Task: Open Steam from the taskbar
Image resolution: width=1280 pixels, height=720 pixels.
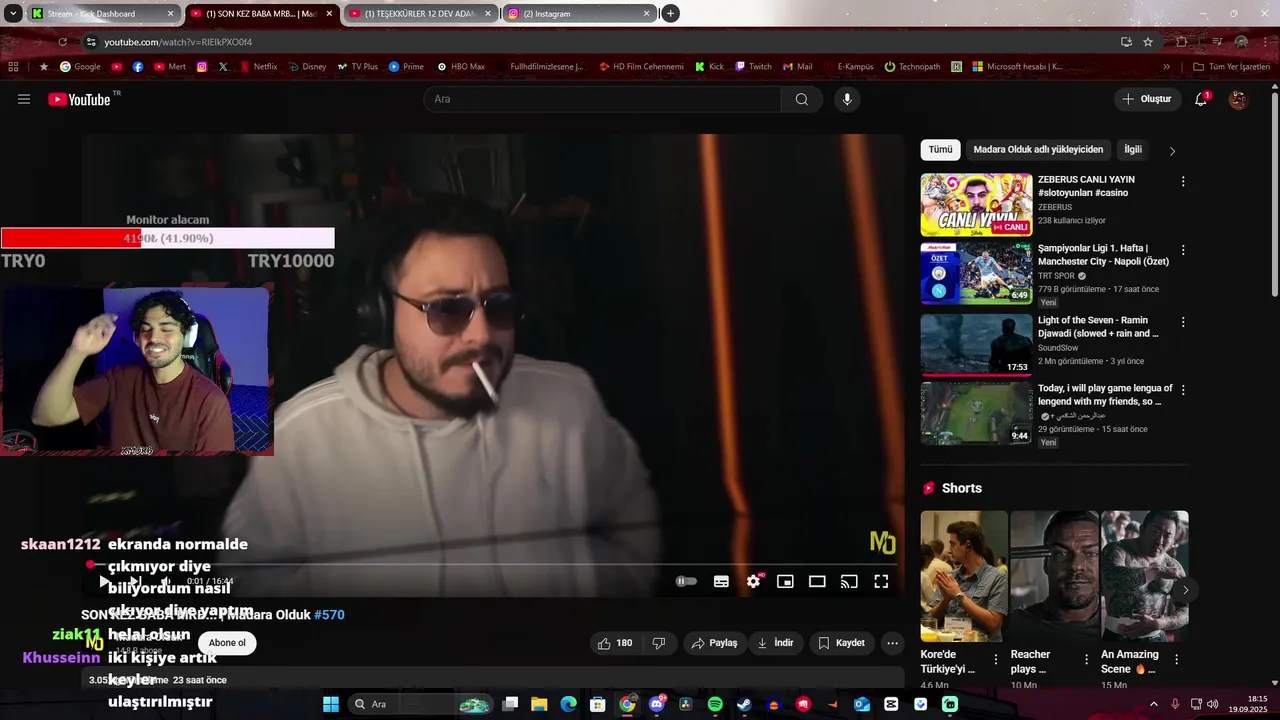Action: (x=744, y=704)
